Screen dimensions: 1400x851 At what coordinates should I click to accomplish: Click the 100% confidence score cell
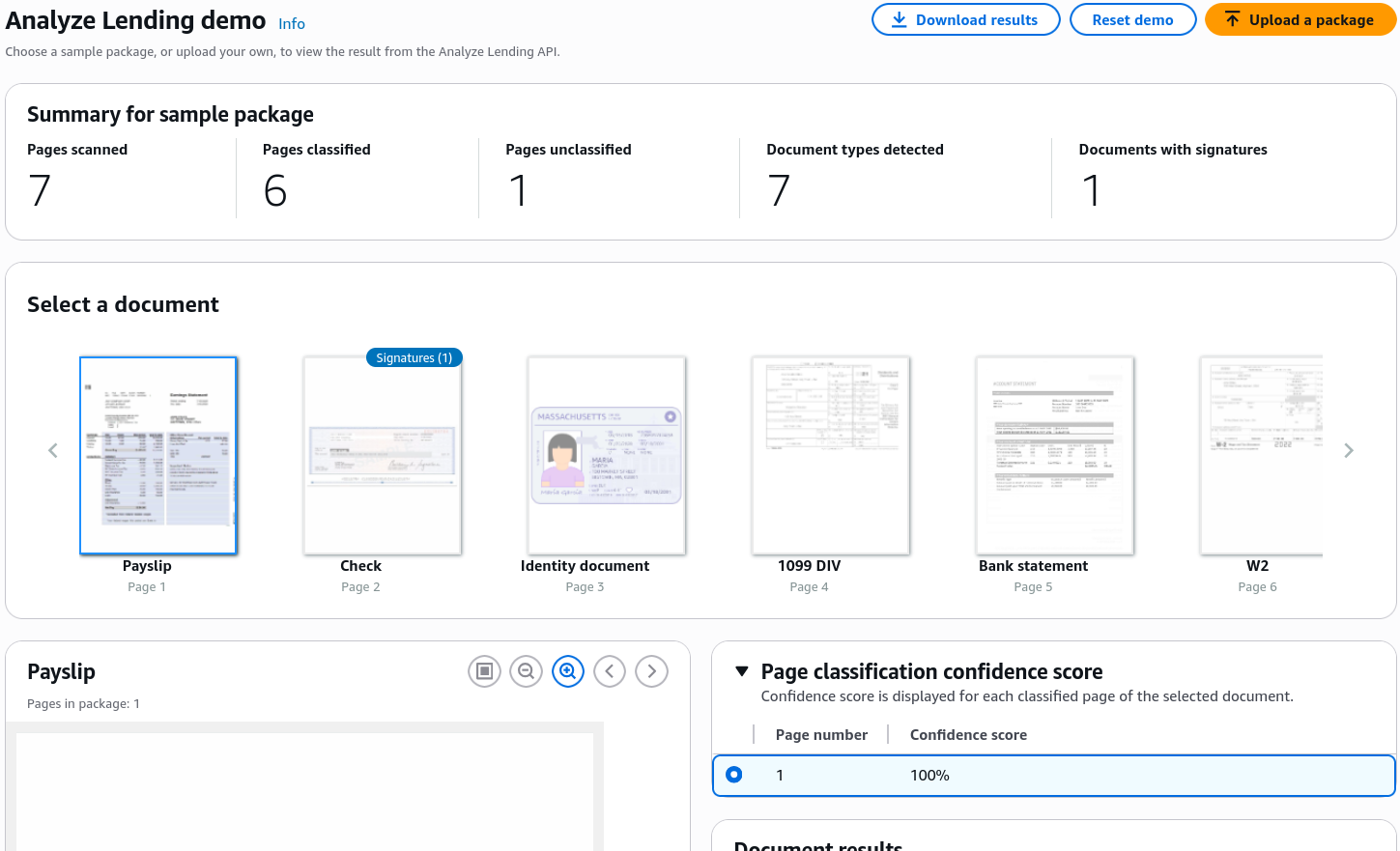(x=929, y=776)
